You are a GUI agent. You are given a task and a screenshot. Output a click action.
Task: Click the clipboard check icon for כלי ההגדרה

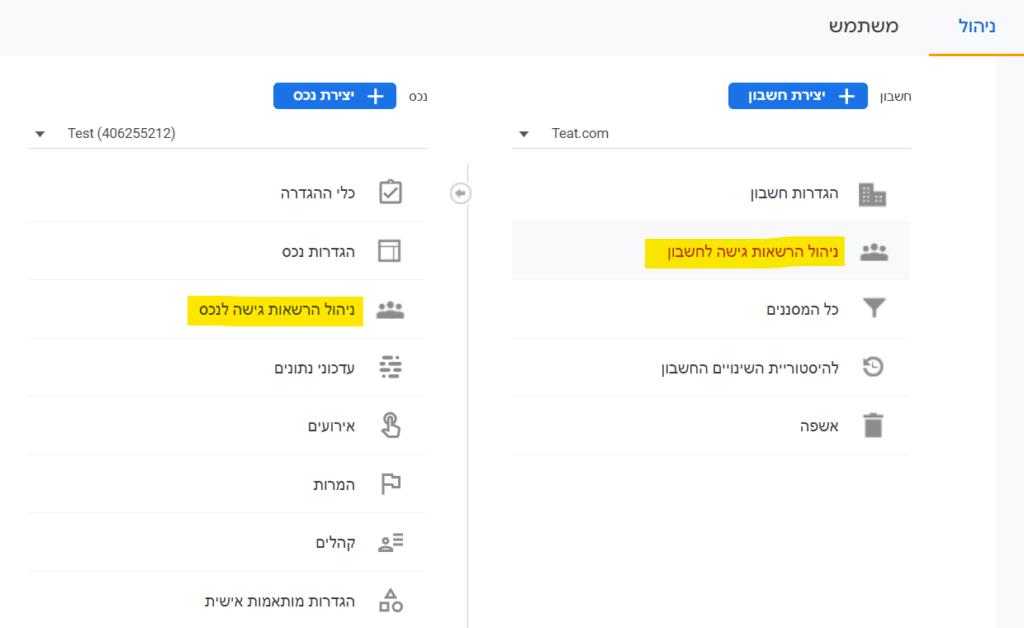390,193
